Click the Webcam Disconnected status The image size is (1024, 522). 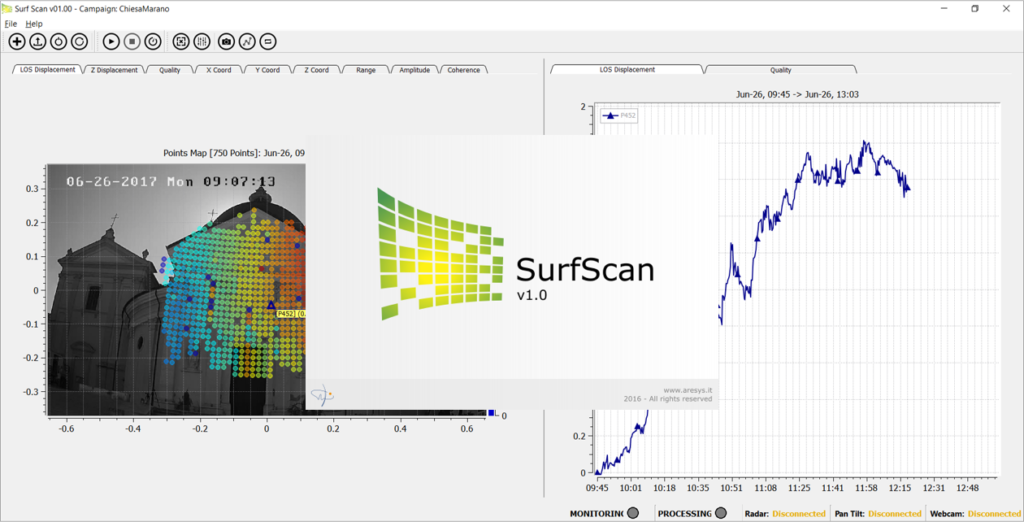click(995, 514)
